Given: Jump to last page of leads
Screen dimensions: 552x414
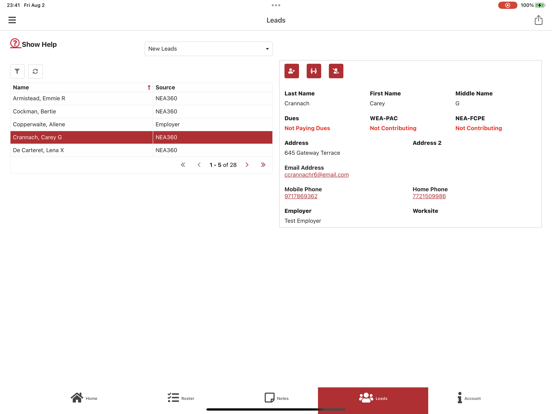Looking at the screenshot, I should [x=263, y=165].
